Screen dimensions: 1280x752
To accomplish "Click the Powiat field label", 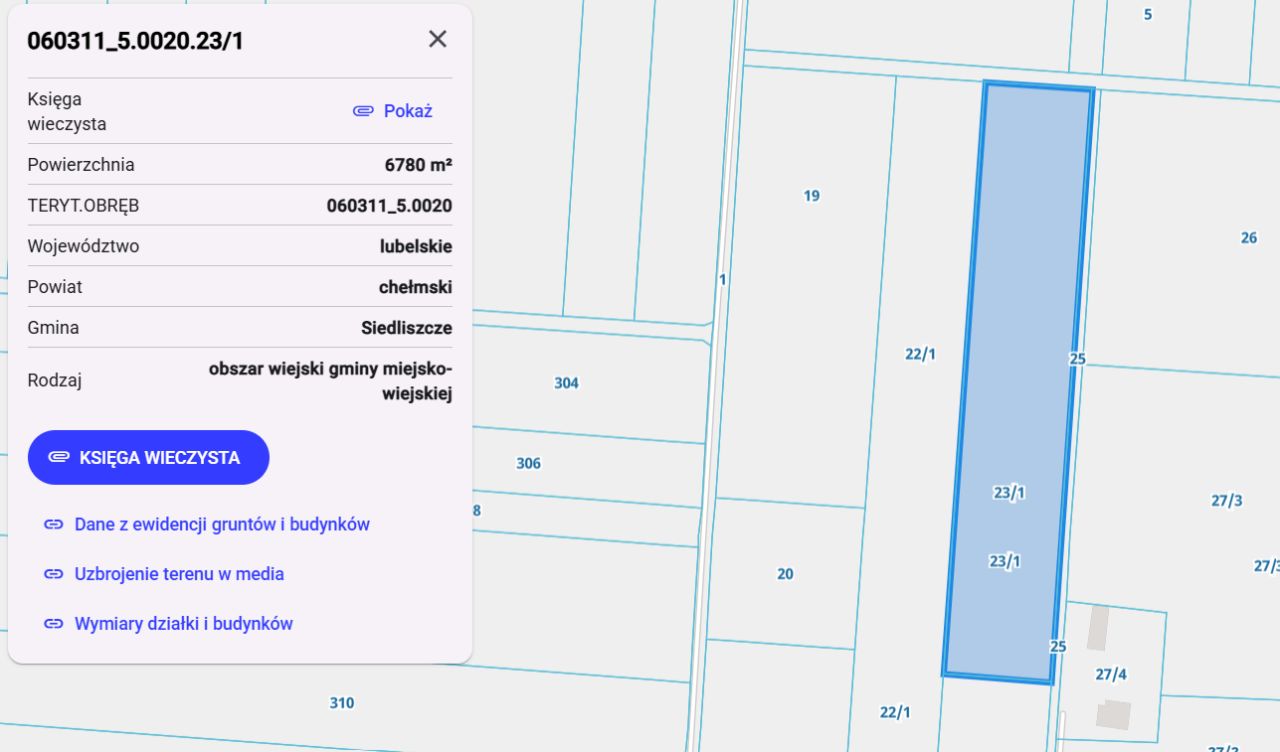I will tap(55, 287).
